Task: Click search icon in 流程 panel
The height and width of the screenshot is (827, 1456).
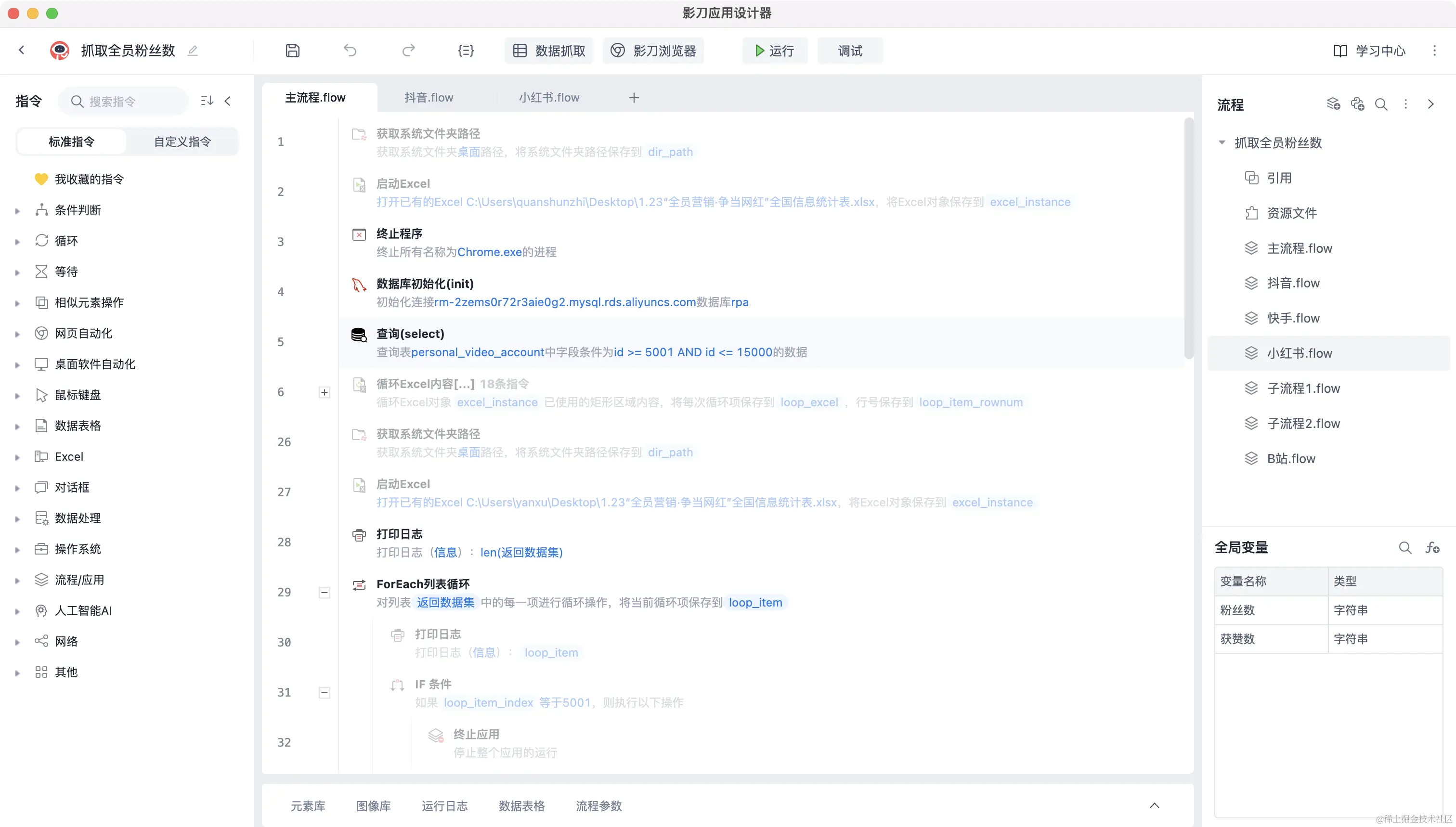Action: (1381, 104)
